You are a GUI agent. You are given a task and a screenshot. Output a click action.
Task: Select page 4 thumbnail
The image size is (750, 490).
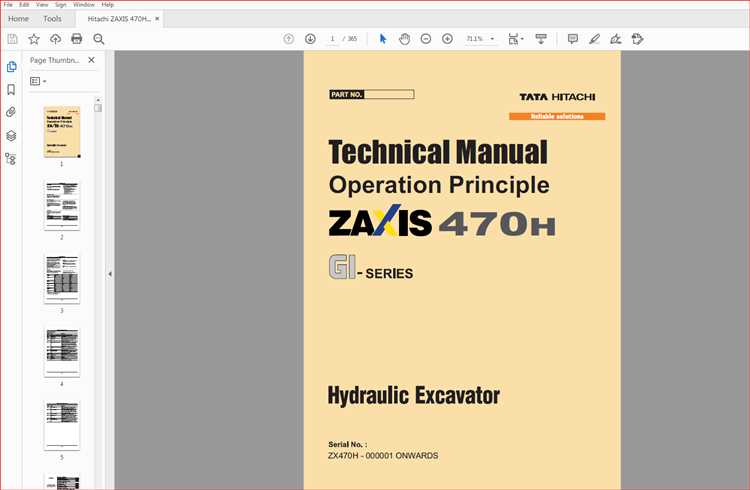pos(62,352)
